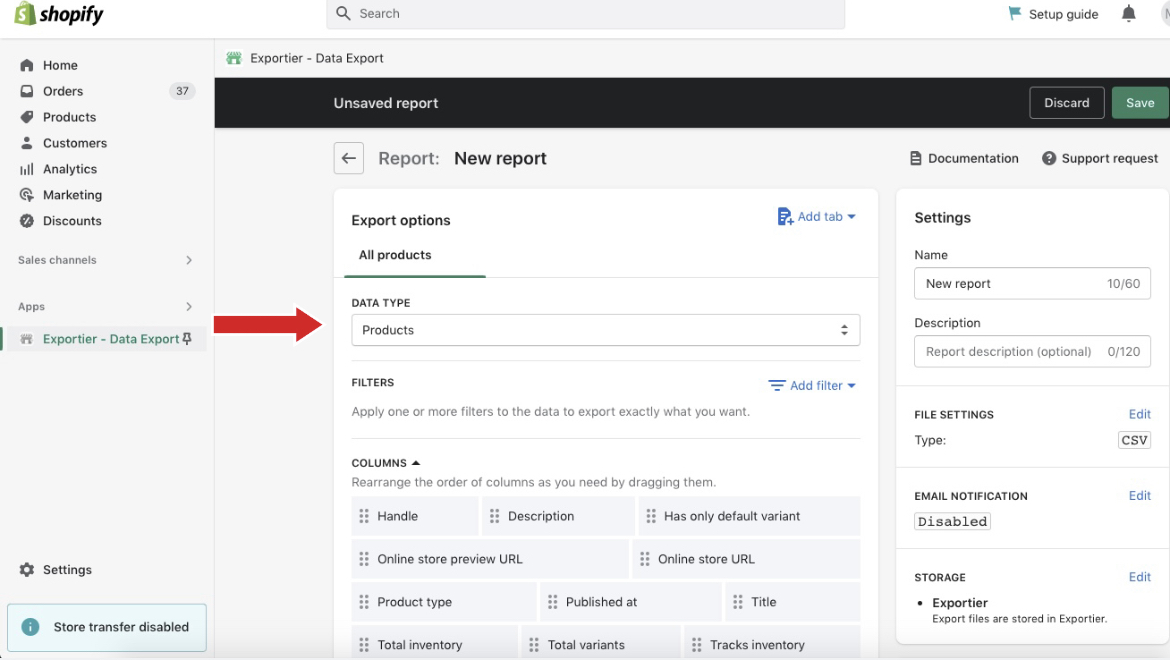This screenshot has width=1170, height=660.
Task: Grab the Product type column drag handle
Action: (364, 602)
